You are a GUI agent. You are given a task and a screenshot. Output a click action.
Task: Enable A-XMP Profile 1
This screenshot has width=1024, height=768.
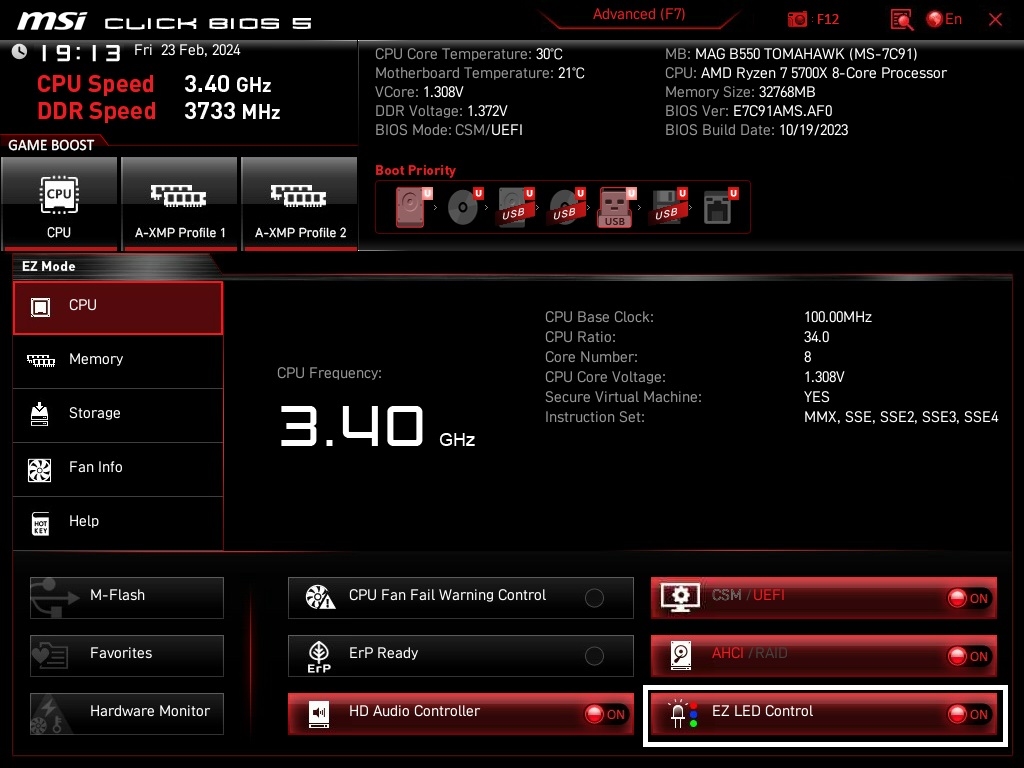(x=180, y=203)
